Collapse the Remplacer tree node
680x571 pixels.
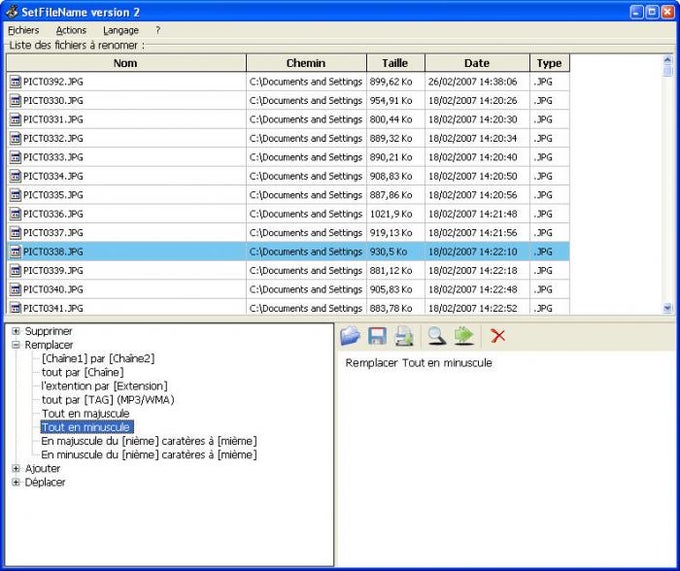point(16,345)
